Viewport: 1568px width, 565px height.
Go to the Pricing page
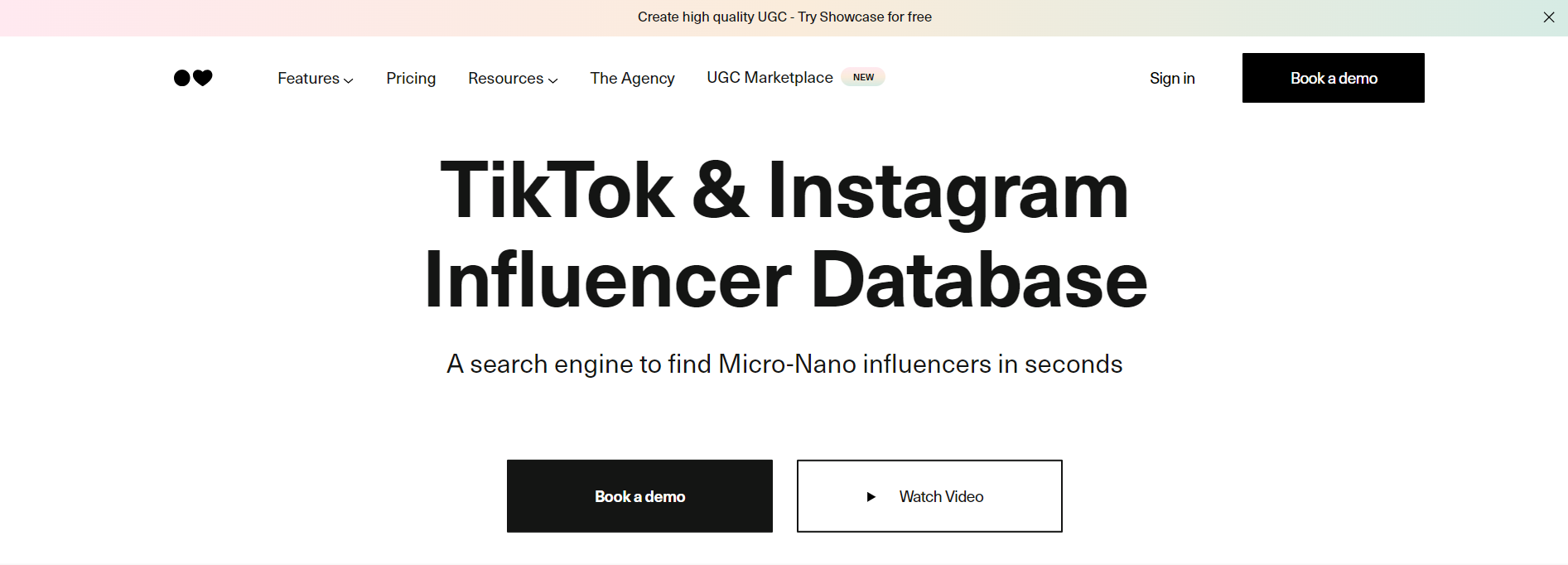411,78
